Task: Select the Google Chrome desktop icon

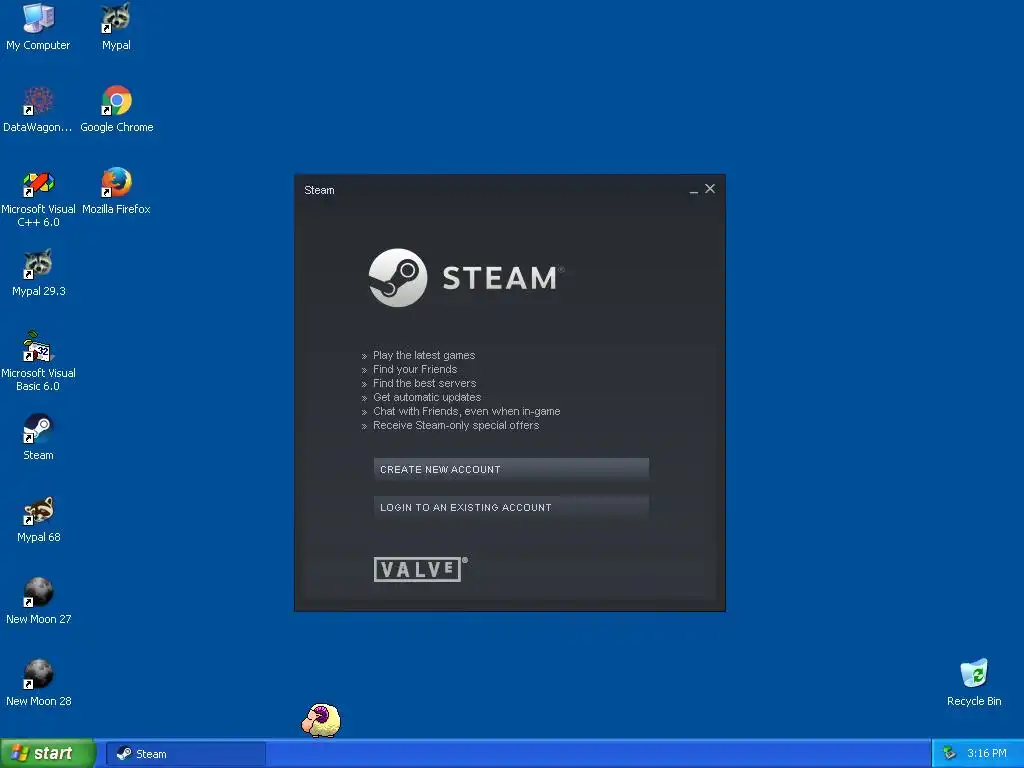Action: click(117, 109)
